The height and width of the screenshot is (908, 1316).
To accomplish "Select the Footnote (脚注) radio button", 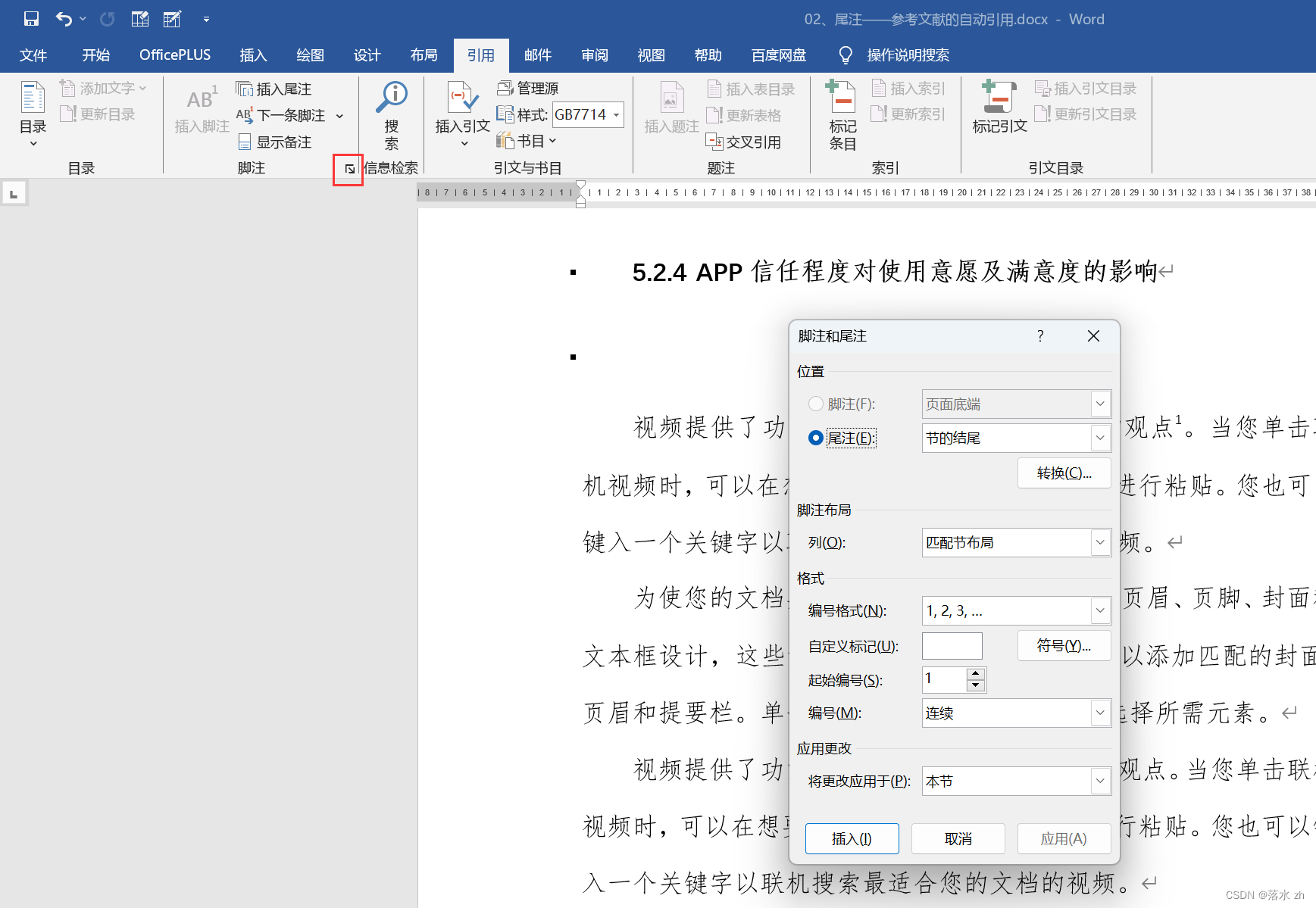I will [816, 404].
